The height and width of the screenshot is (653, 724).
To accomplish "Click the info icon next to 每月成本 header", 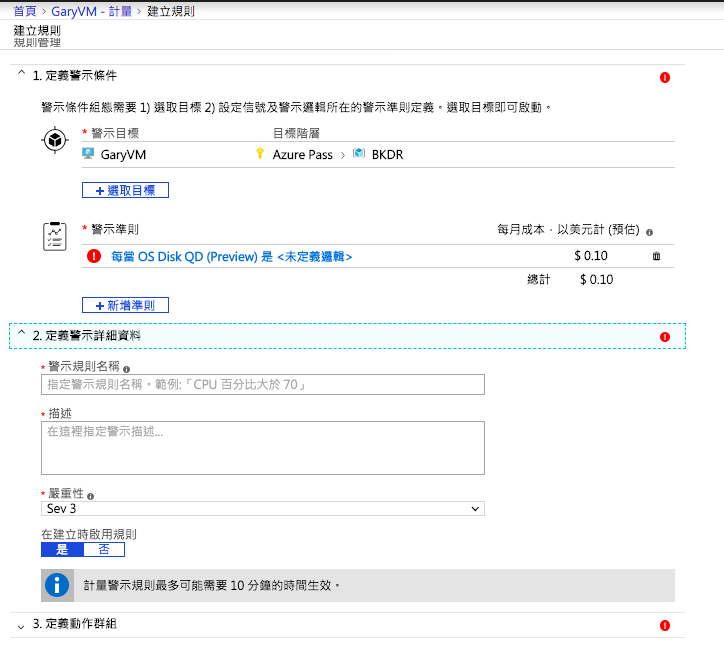I will coord(649,232).
